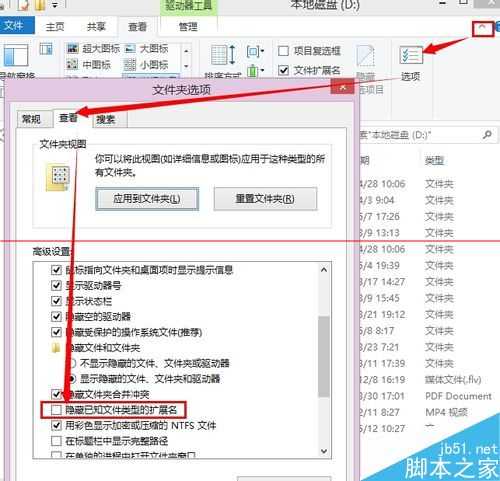500x481 pixels.
Task: Select 中图标 medium icons view
Action: [88, 64]
